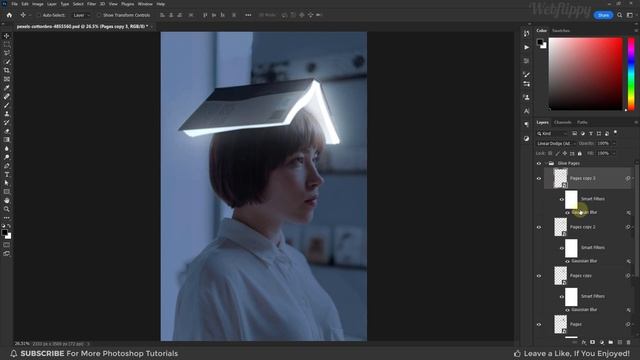Toggle Smart Filters visibility on Pages copy 3
640x360 pixels.
click(562, 199)
